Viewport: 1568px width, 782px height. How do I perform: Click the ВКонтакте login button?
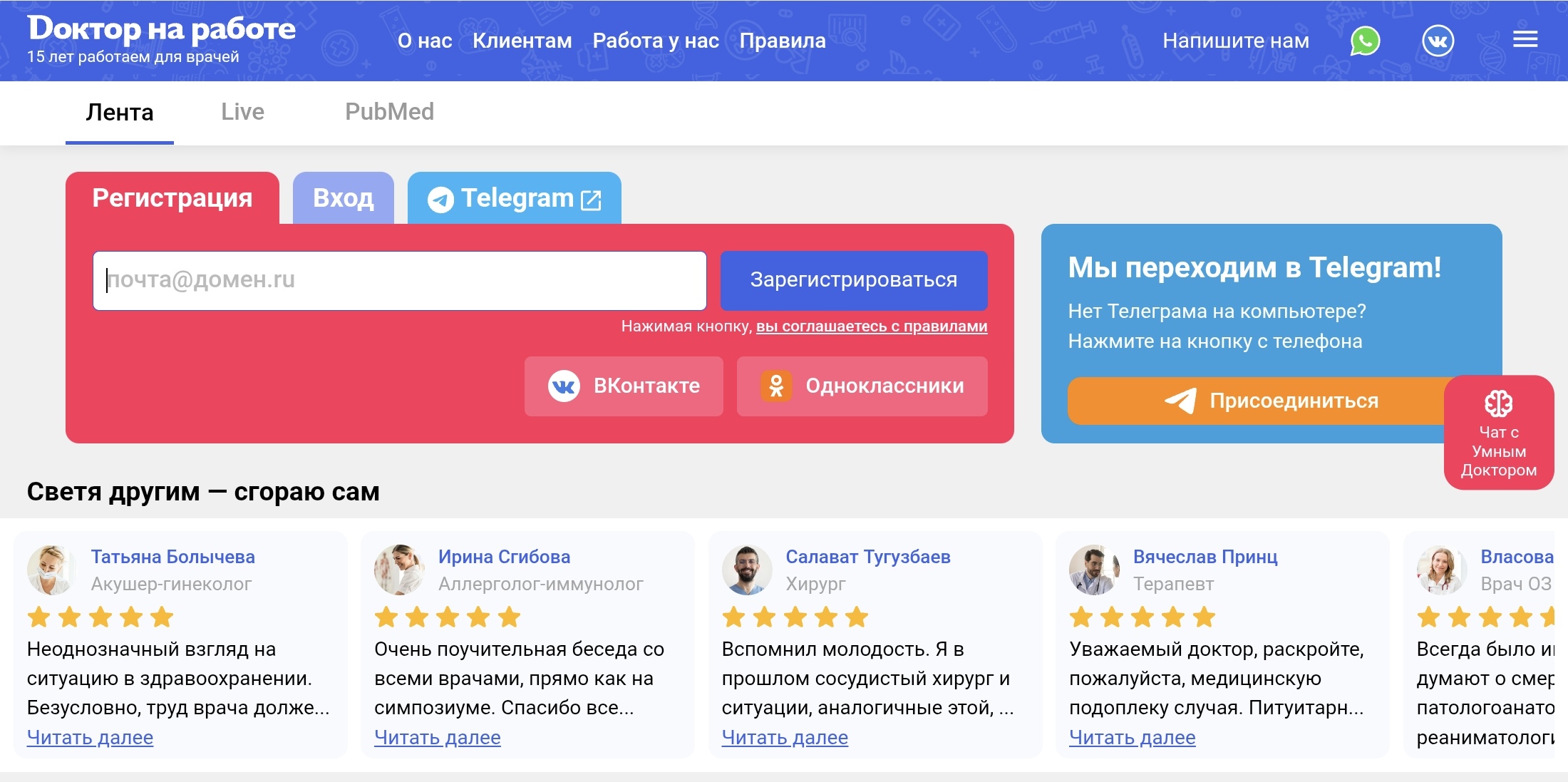pyautogui.click(x=624, y=386)
